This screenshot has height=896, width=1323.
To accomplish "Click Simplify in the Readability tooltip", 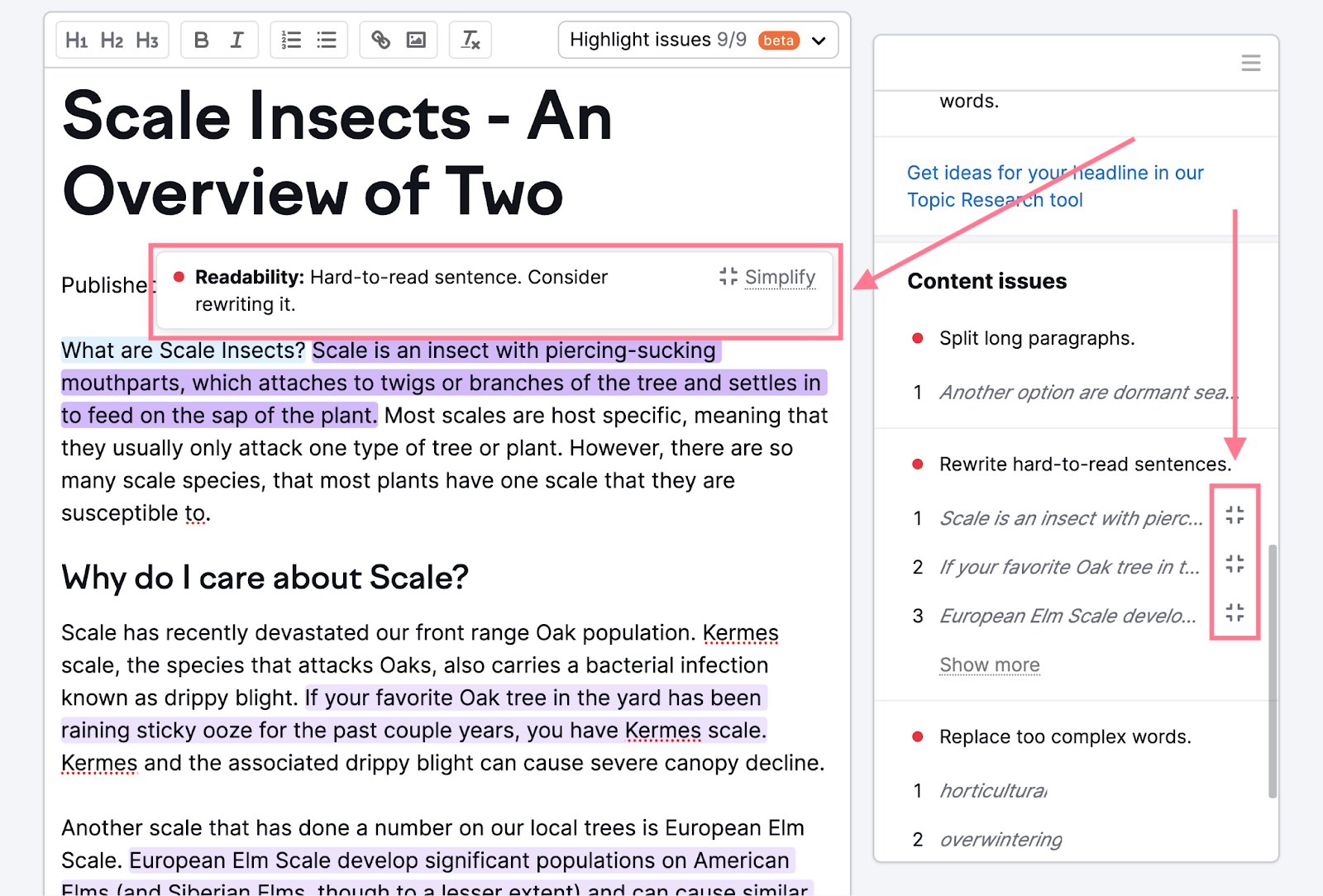I will tap(768, 277).
